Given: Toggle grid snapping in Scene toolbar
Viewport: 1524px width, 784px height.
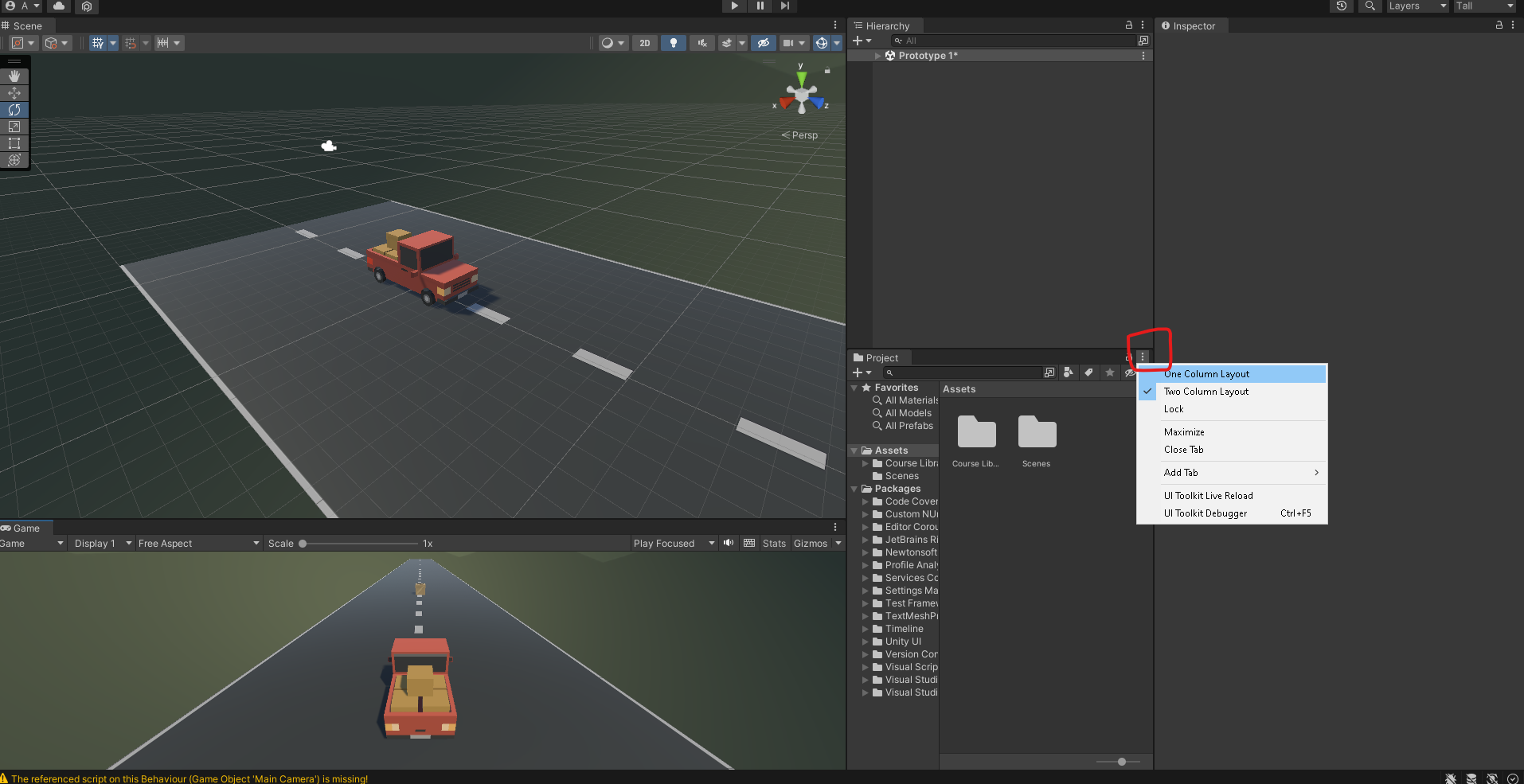Looking at the screenshot, I should point(131,43).
